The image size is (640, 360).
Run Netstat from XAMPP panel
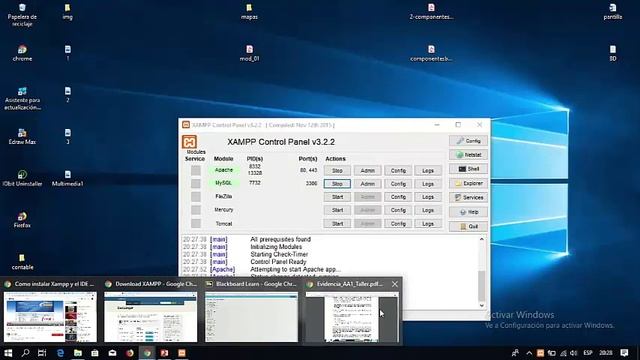tap(468, 155)
